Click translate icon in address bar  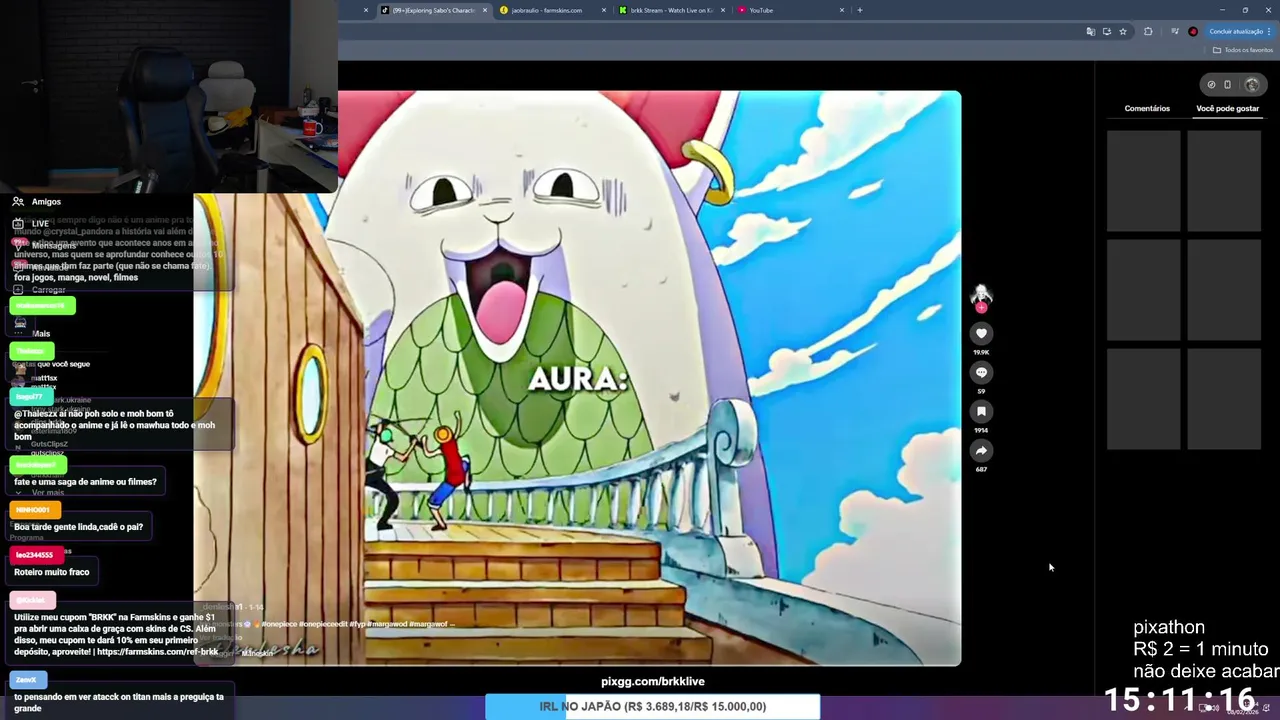pyautogui.click(x=1090, y=31)
